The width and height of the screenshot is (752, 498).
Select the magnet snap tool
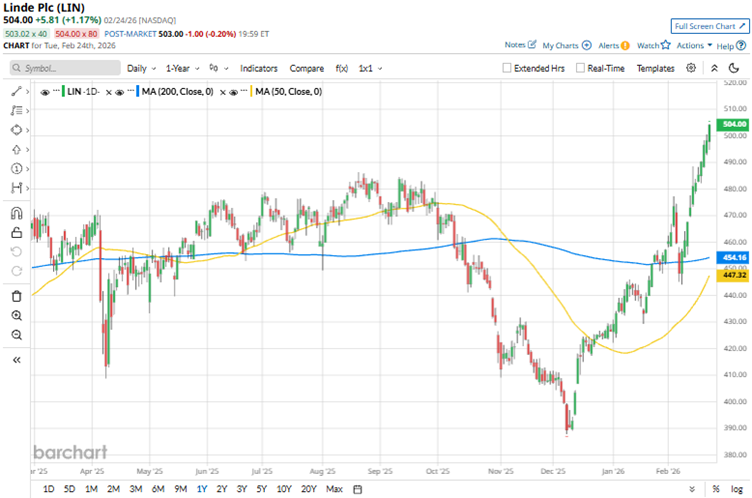coord(16,213)
